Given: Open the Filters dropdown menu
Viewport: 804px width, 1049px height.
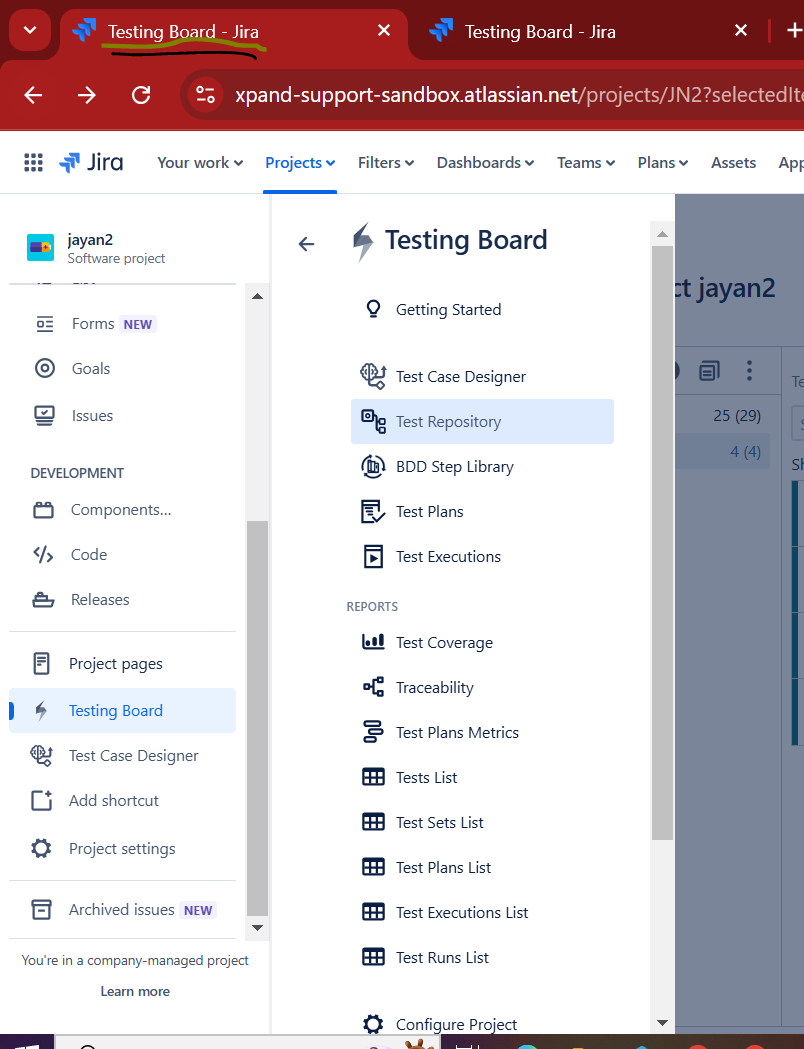Looking at the screenshot, I should (386, 163).
